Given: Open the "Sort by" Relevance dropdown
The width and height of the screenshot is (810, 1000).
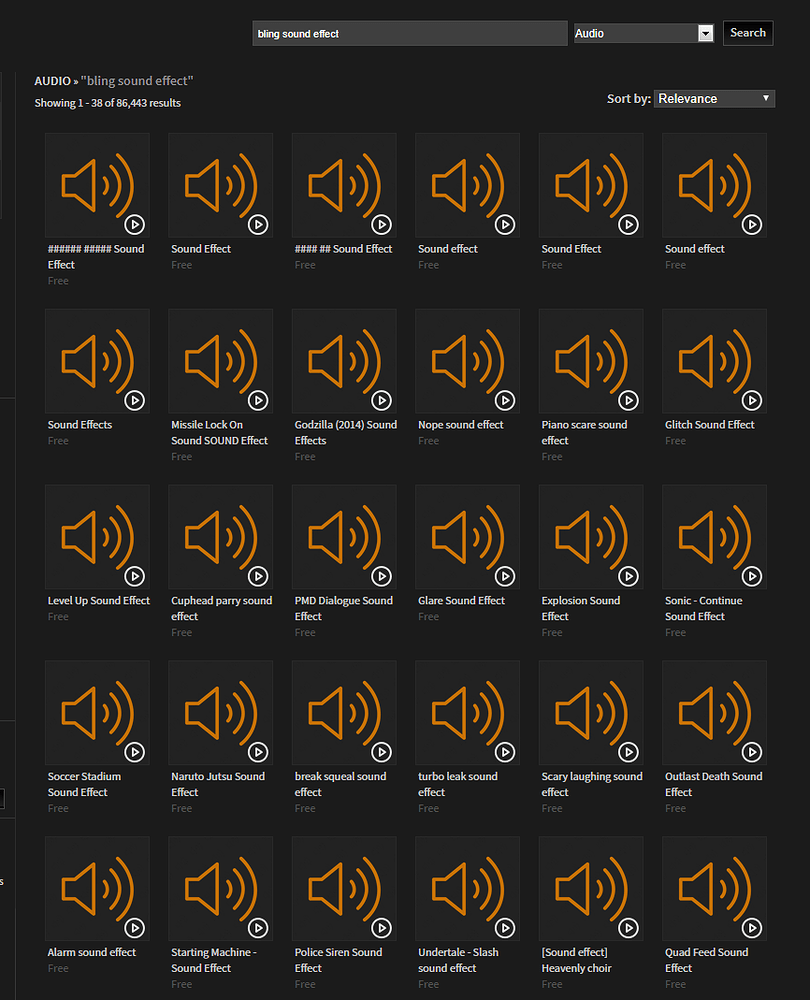Looking at the screenshot, I should click(714, 98).
